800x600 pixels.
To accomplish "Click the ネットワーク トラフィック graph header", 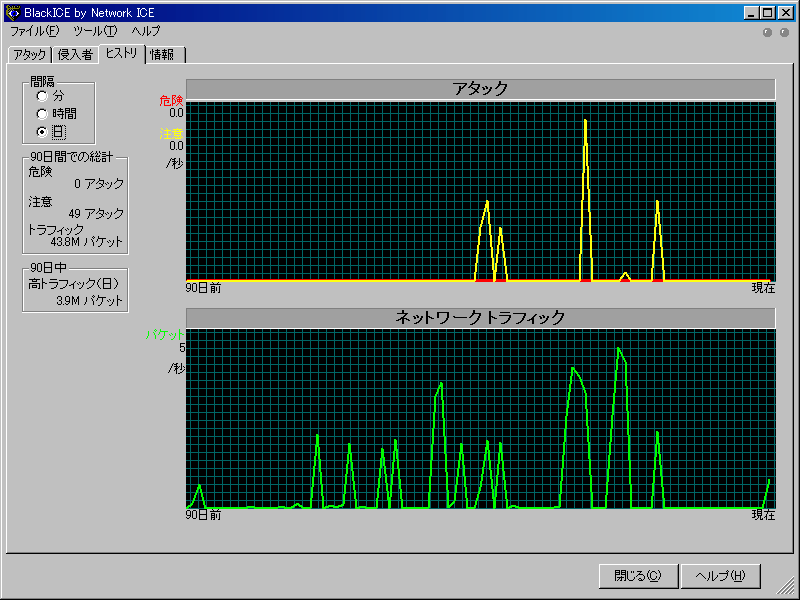I will coord(480,317).
